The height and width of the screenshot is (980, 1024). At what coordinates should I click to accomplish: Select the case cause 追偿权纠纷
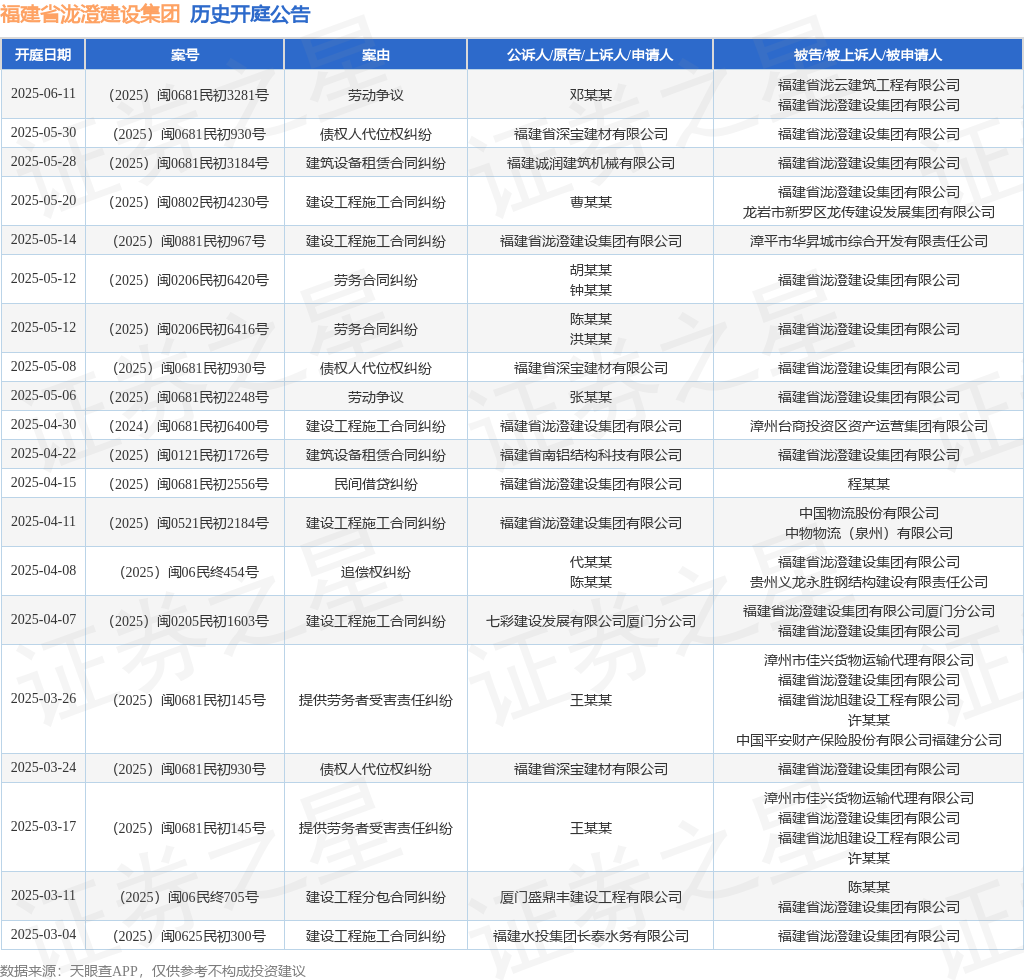pos(376,572)
